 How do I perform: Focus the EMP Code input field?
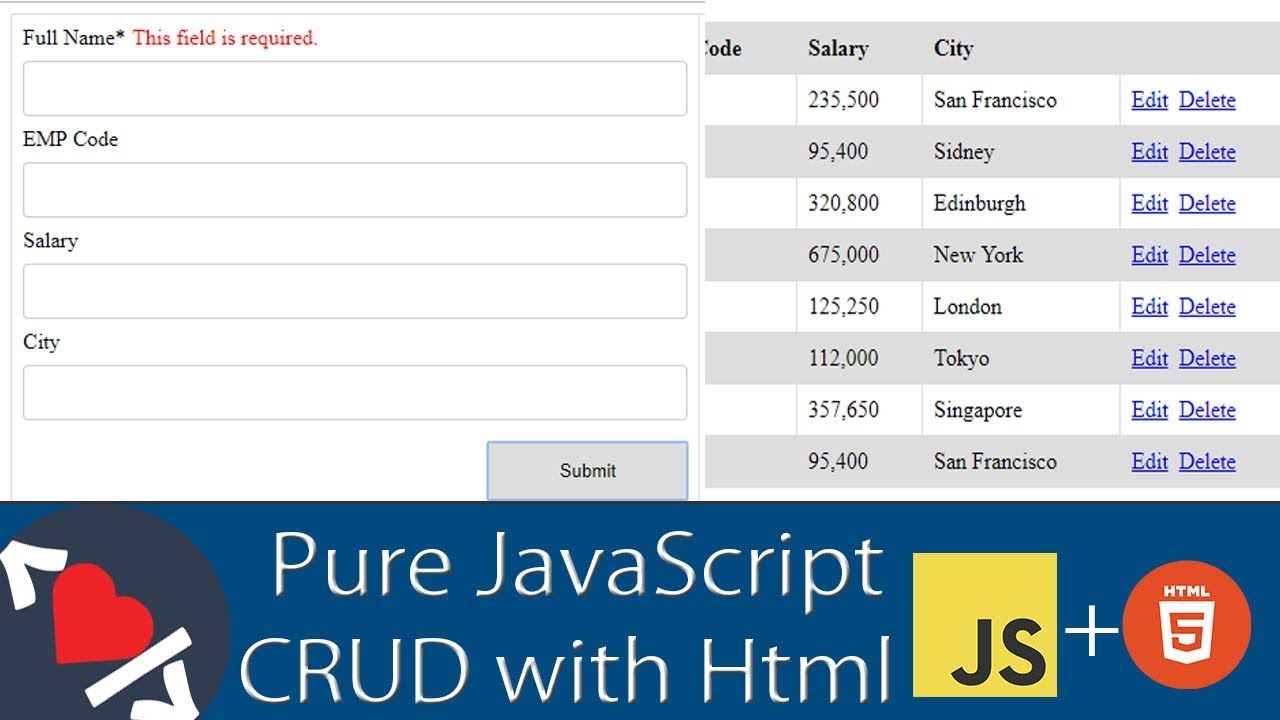pyautogui.click(x=355, y=190)
